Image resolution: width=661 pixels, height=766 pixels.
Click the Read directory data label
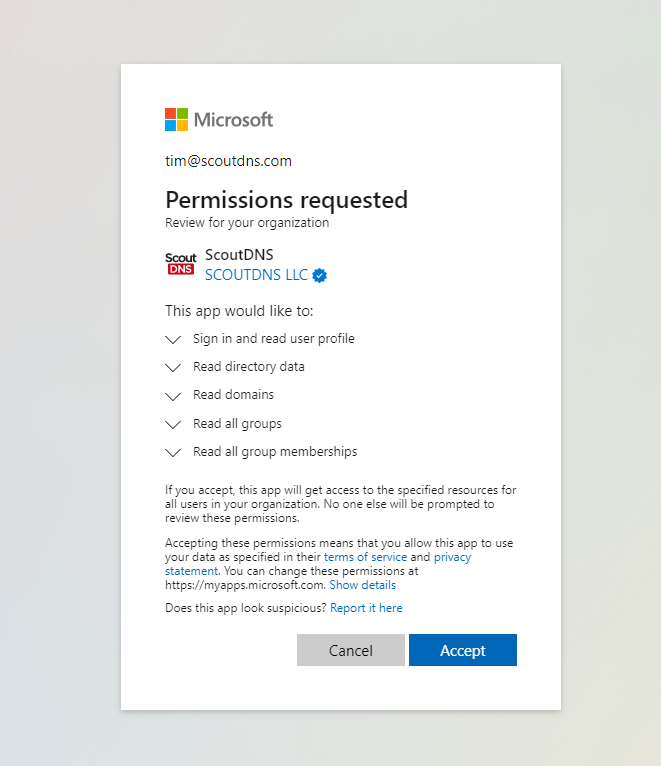pos(249,367)
